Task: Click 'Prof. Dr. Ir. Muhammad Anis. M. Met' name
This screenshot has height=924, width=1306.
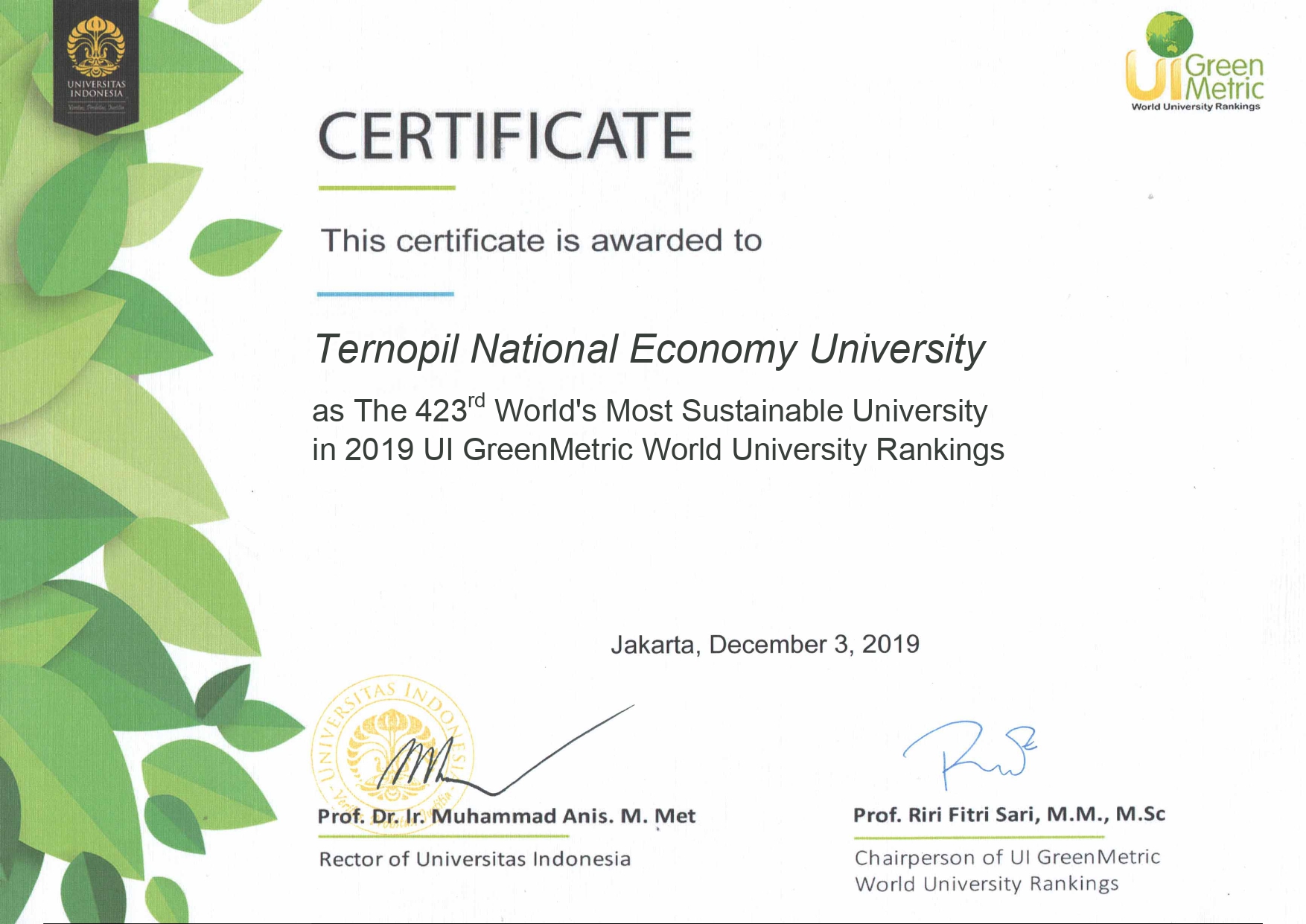Action: [506, 816]
